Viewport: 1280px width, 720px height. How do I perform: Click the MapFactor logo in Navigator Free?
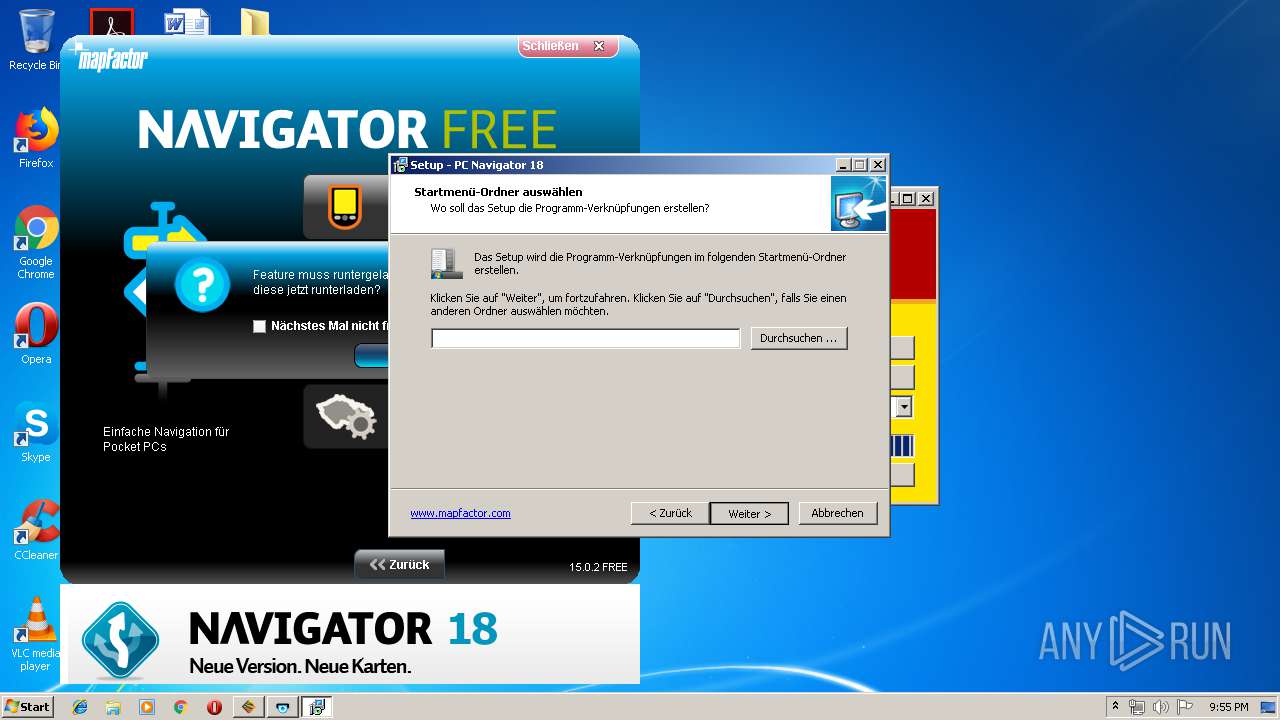point(110,58)
